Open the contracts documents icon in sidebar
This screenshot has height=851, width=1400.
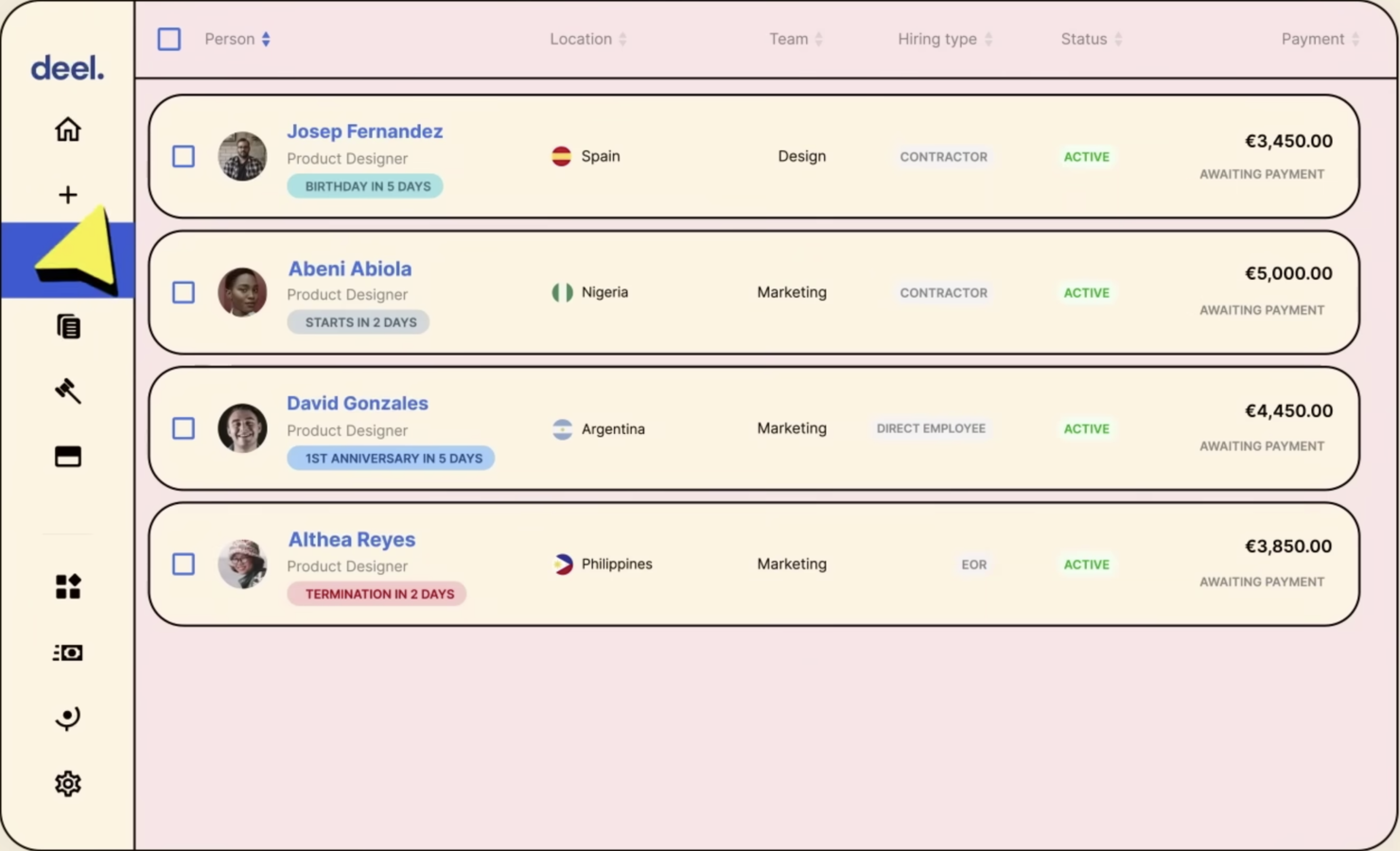point(67,326)
